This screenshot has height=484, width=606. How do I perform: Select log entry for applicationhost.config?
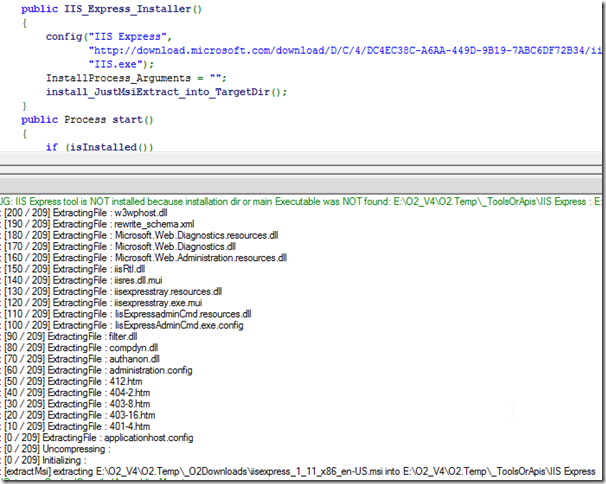tap(98, 437)
